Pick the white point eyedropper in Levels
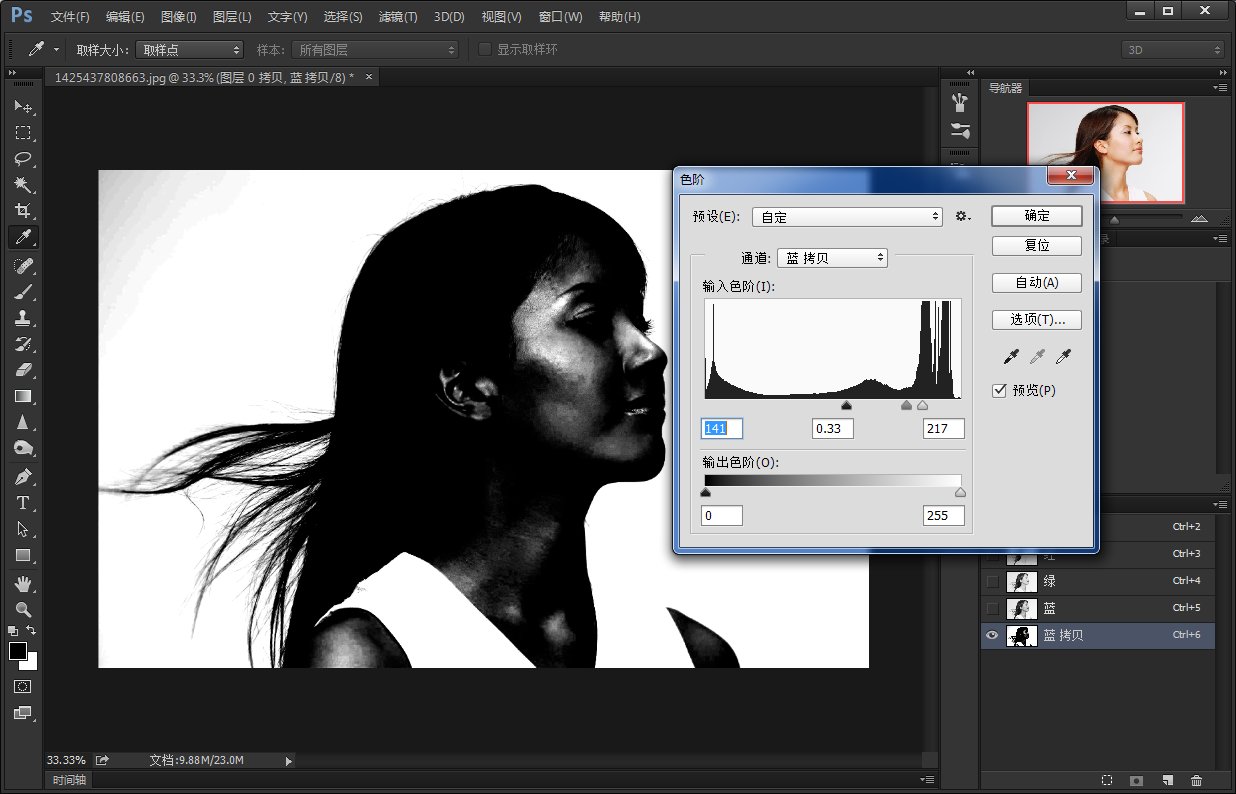1236x794 pixels. [1064, 357]
